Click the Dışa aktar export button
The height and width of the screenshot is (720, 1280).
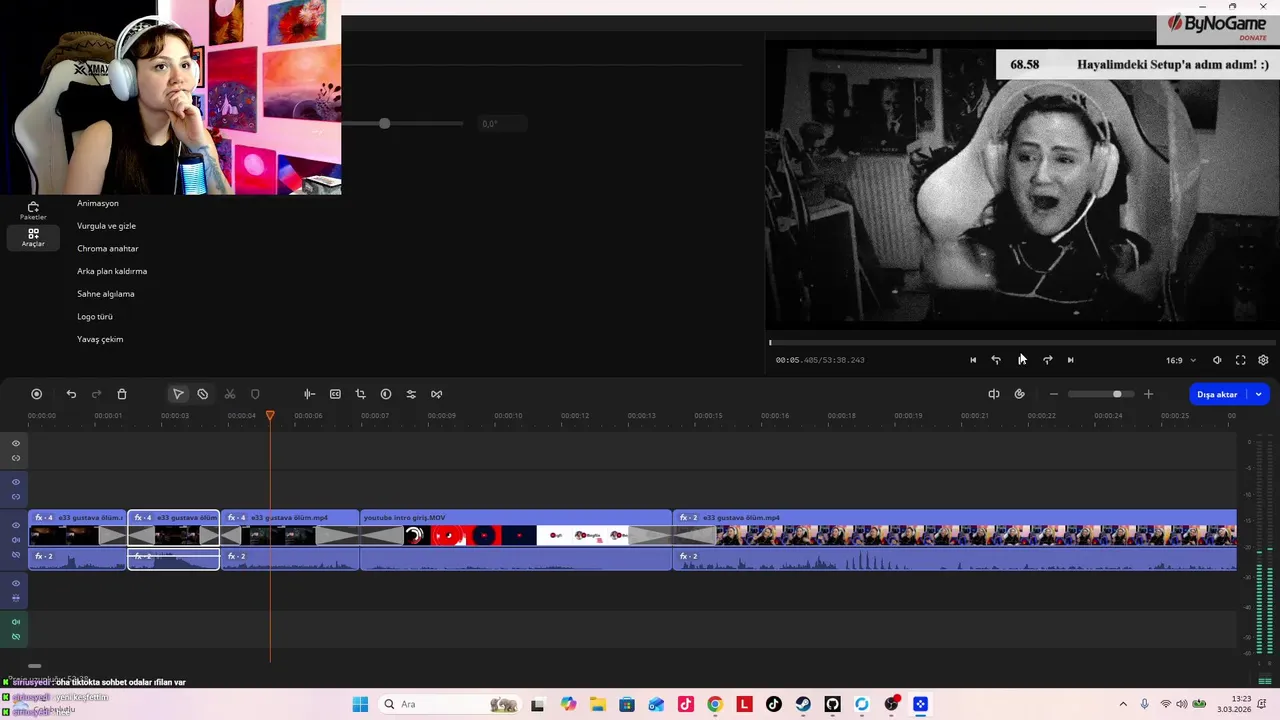pyautogui.click(x=1217, y=394)
